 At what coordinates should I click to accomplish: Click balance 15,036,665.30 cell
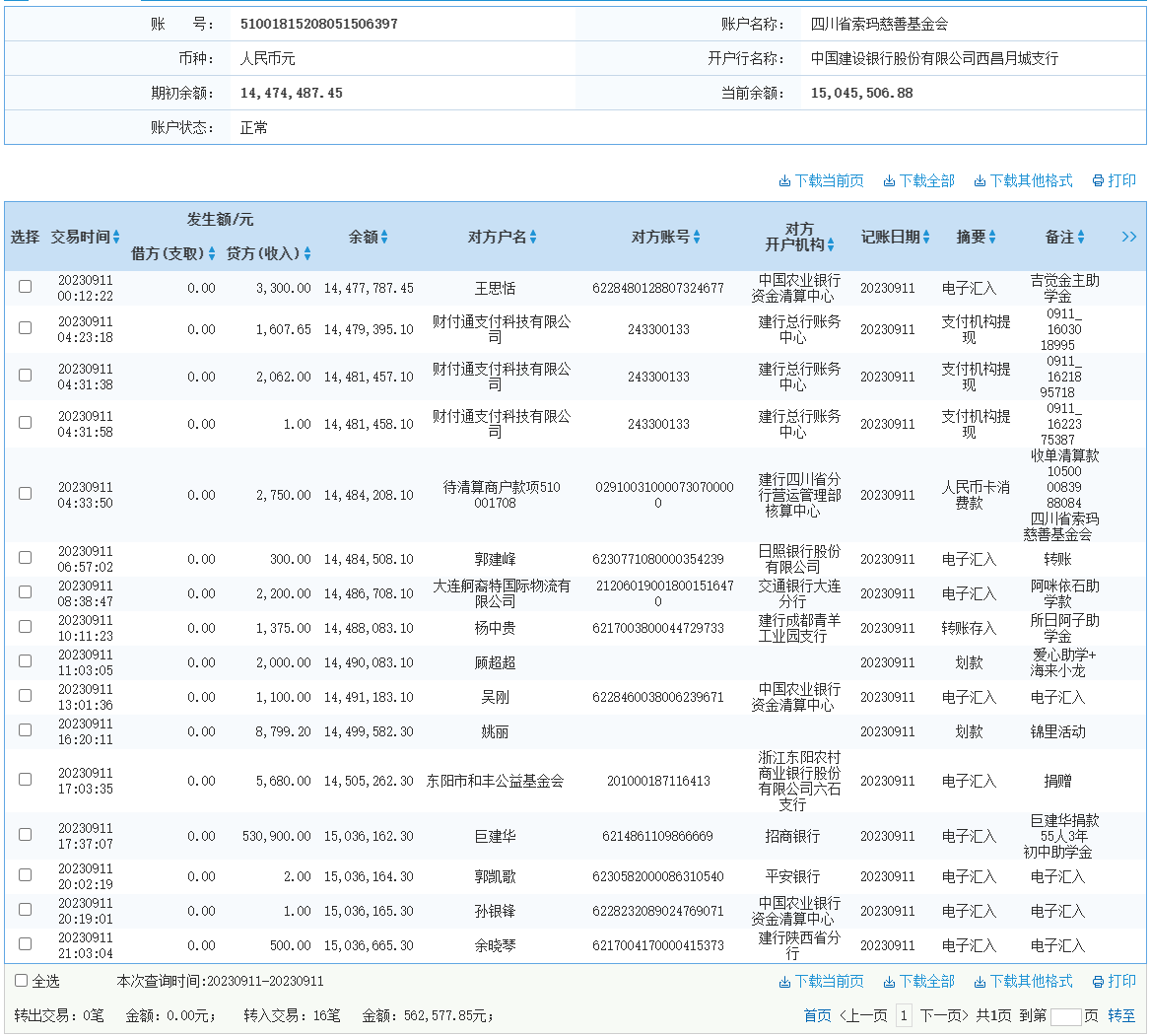369,945
